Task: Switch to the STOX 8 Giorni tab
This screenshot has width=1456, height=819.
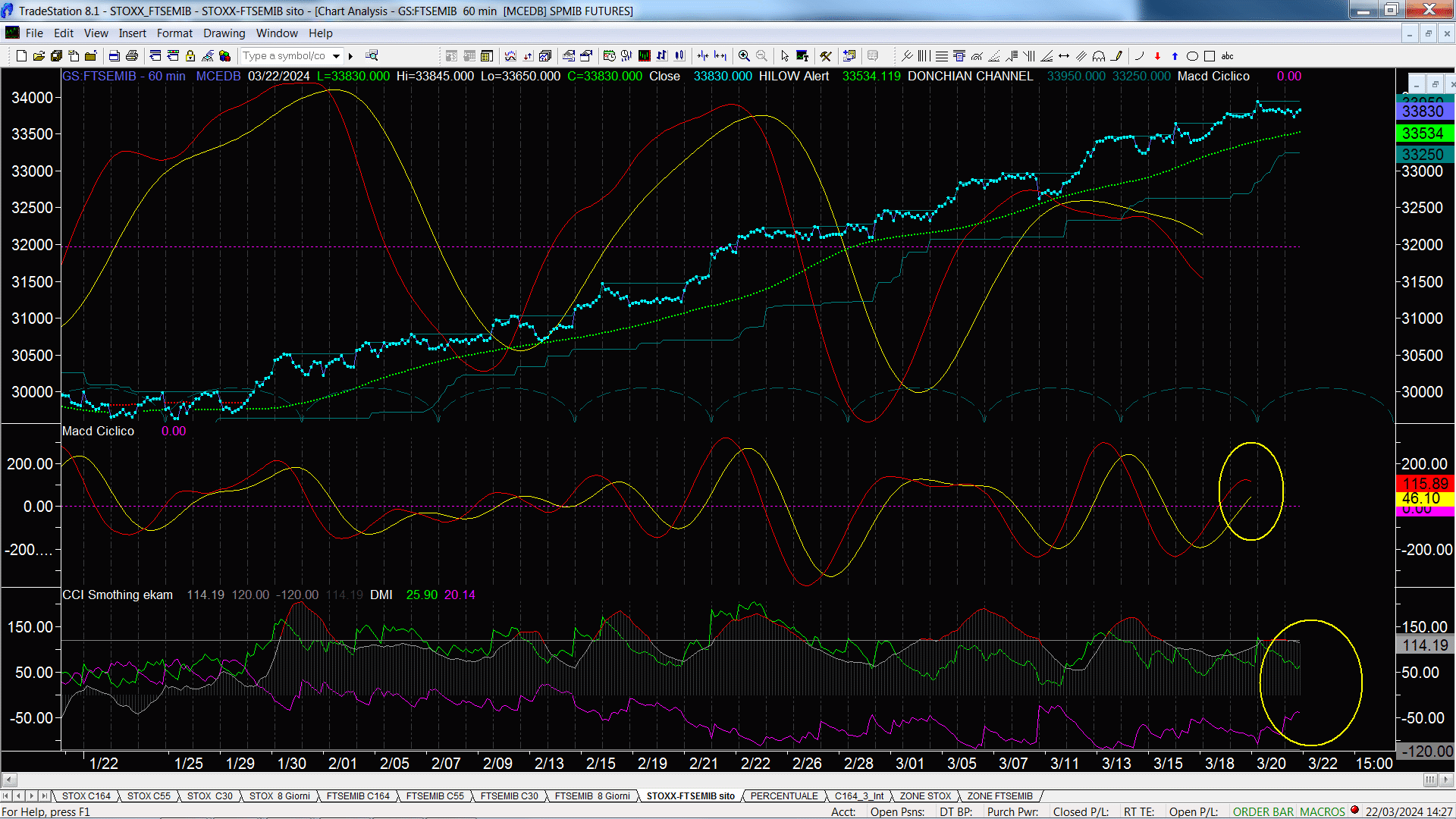Action: (x=280, y=795)
